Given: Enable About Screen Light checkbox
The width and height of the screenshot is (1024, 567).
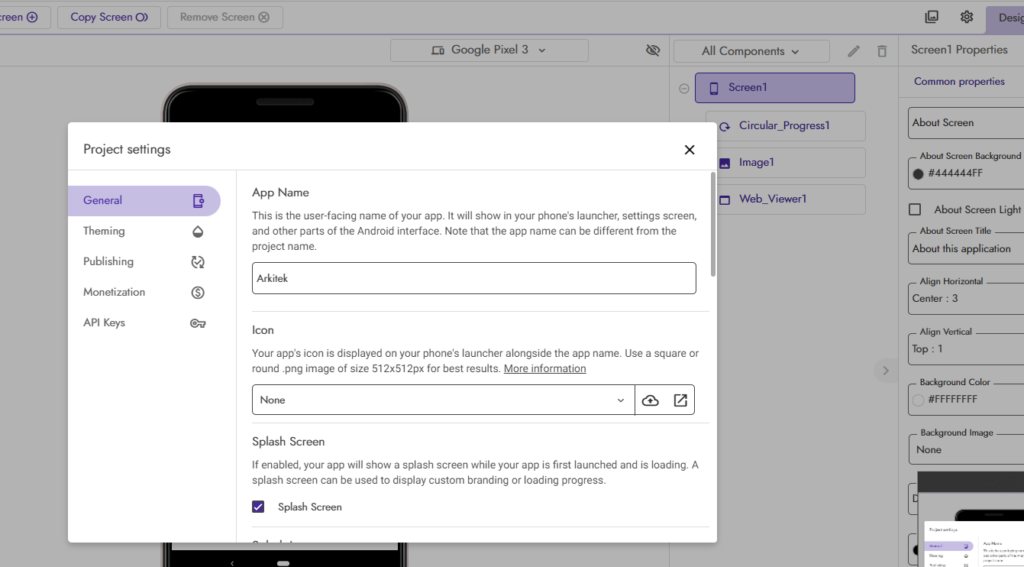Looking at the screenshot, I should [x=915, y=210].
